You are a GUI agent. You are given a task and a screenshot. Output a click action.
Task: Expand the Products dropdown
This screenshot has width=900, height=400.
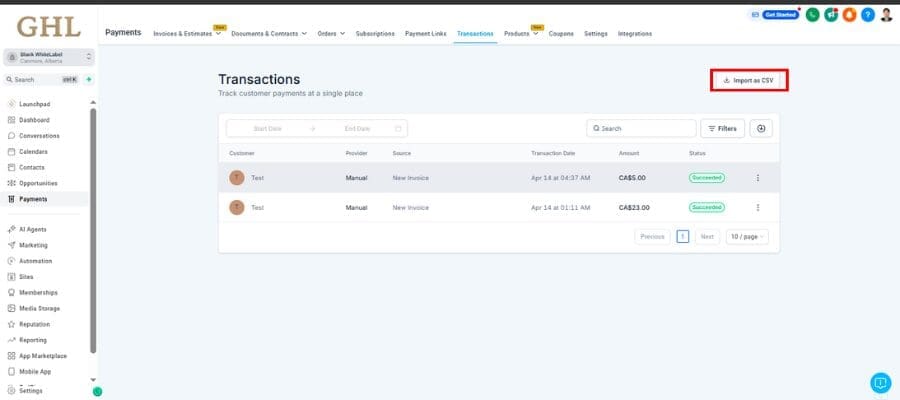(x=521, y=34)
